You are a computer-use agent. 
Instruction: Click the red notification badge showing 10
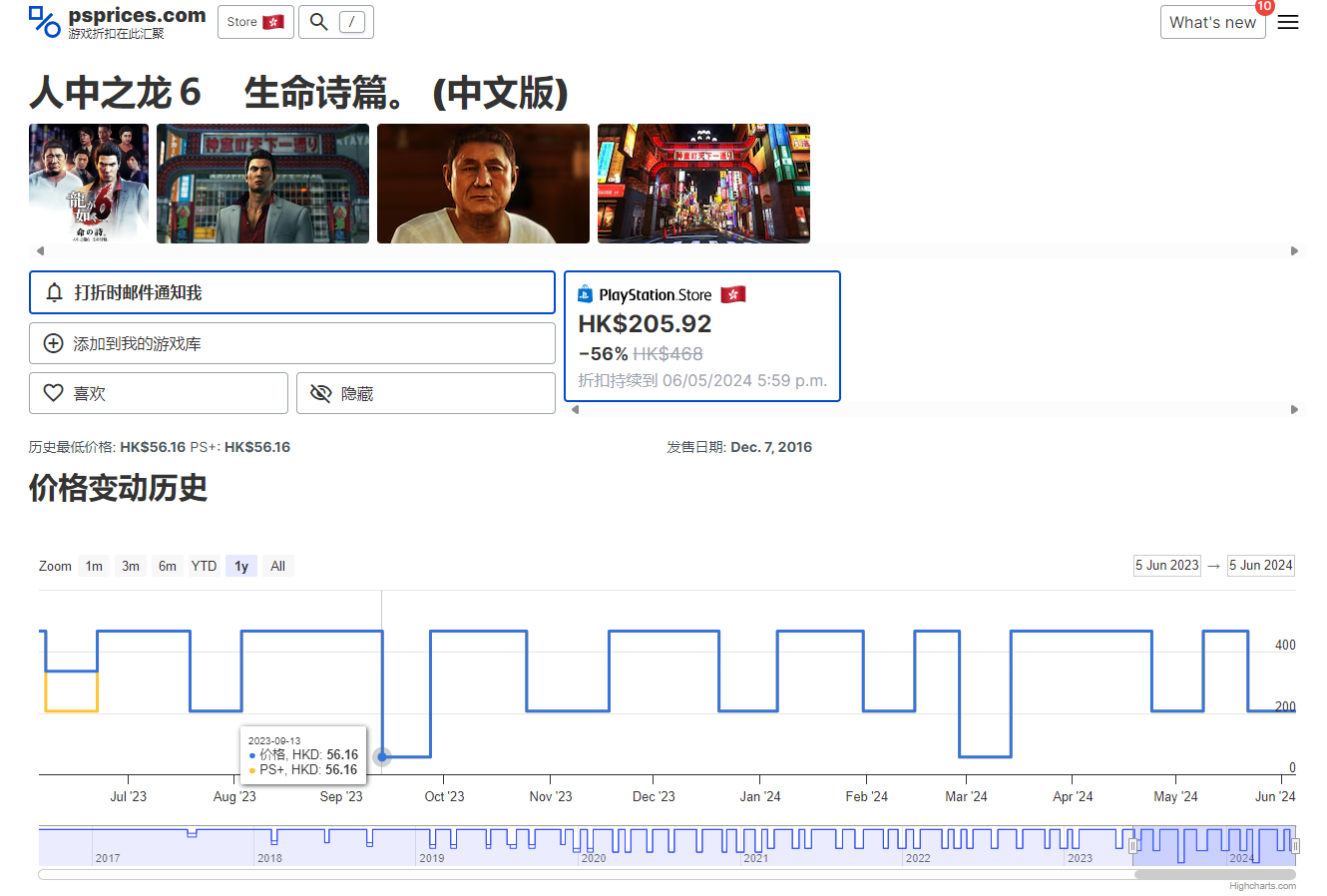[1264, 7]
